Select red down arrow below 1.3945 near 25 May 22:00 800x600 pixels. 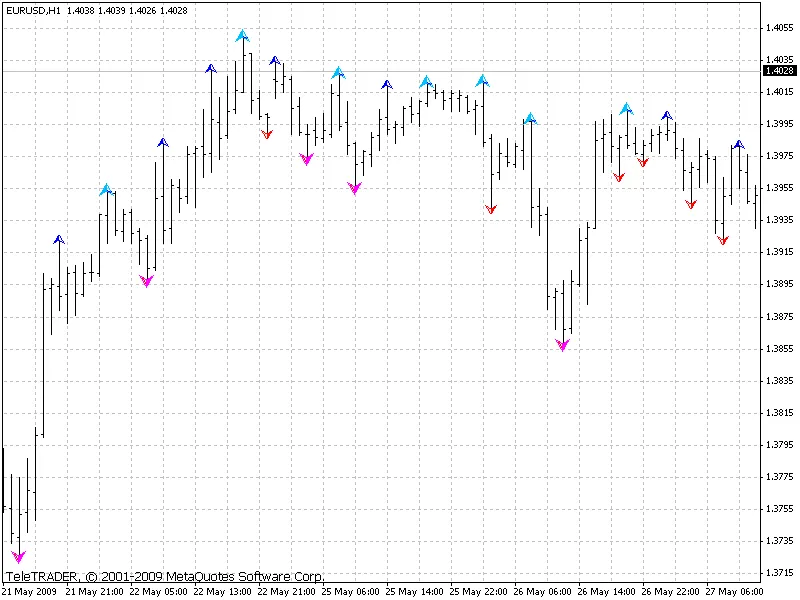pos(491,209)
